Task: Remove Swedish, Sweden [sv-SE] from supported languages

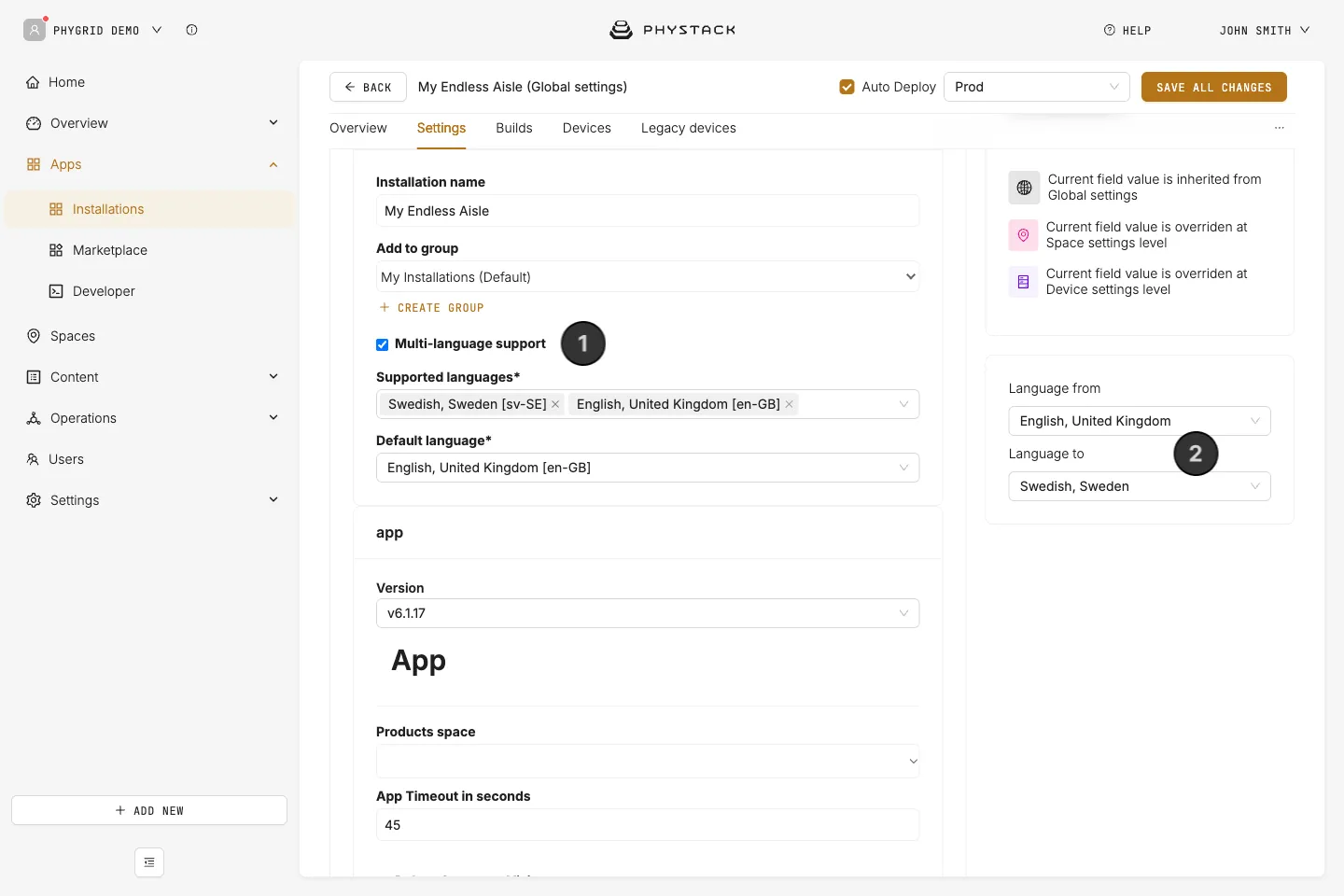Action: pyautogui.click(x=555, y=404)
